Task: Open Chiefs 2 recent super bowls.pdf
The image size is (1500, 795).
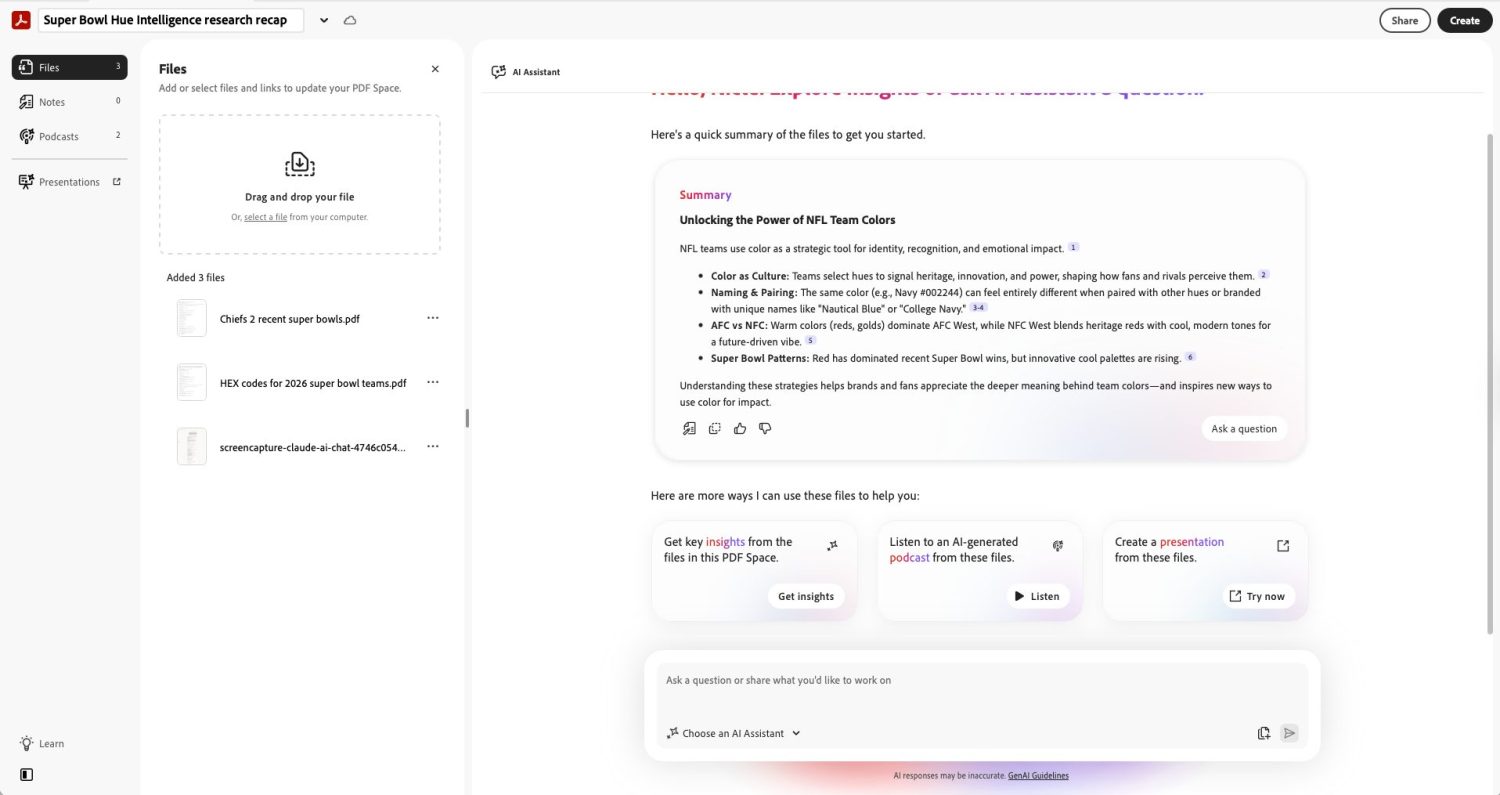Action: point(290,319)
